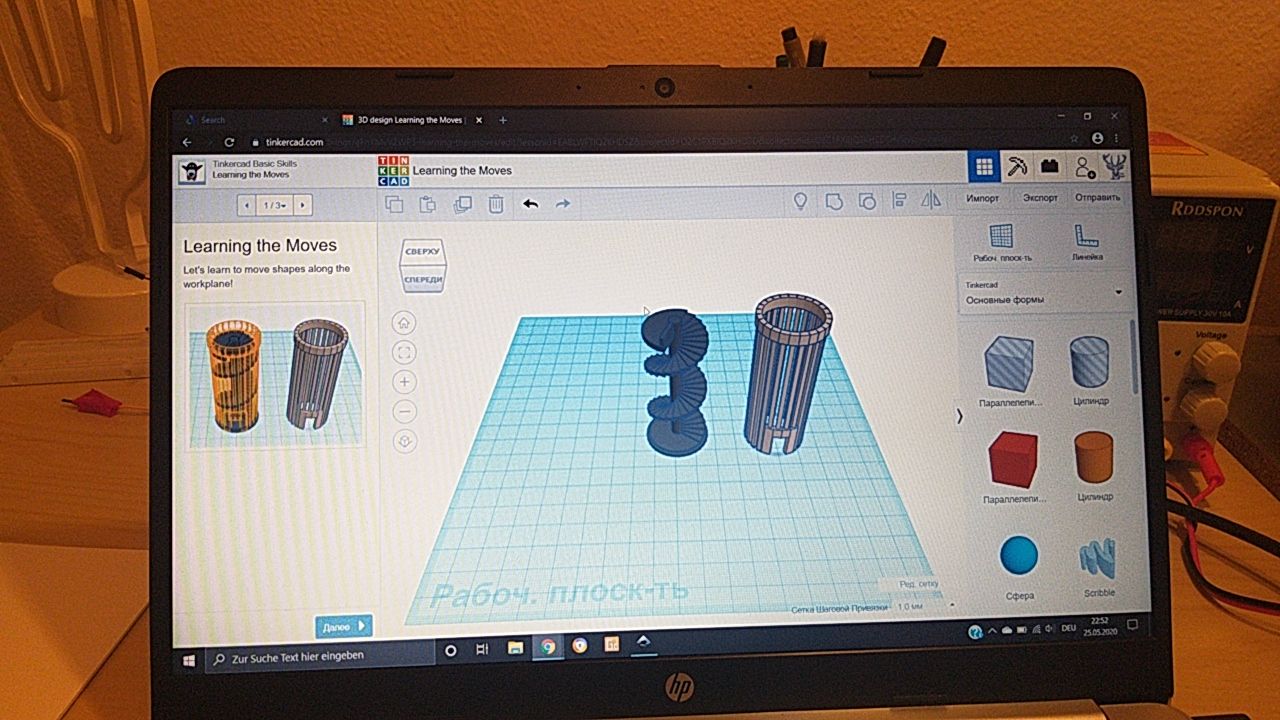Click the СВЕРХУ face of view cube
Image resolution: width=1280 pixels, height=720 pixels.
pos(422,251)
